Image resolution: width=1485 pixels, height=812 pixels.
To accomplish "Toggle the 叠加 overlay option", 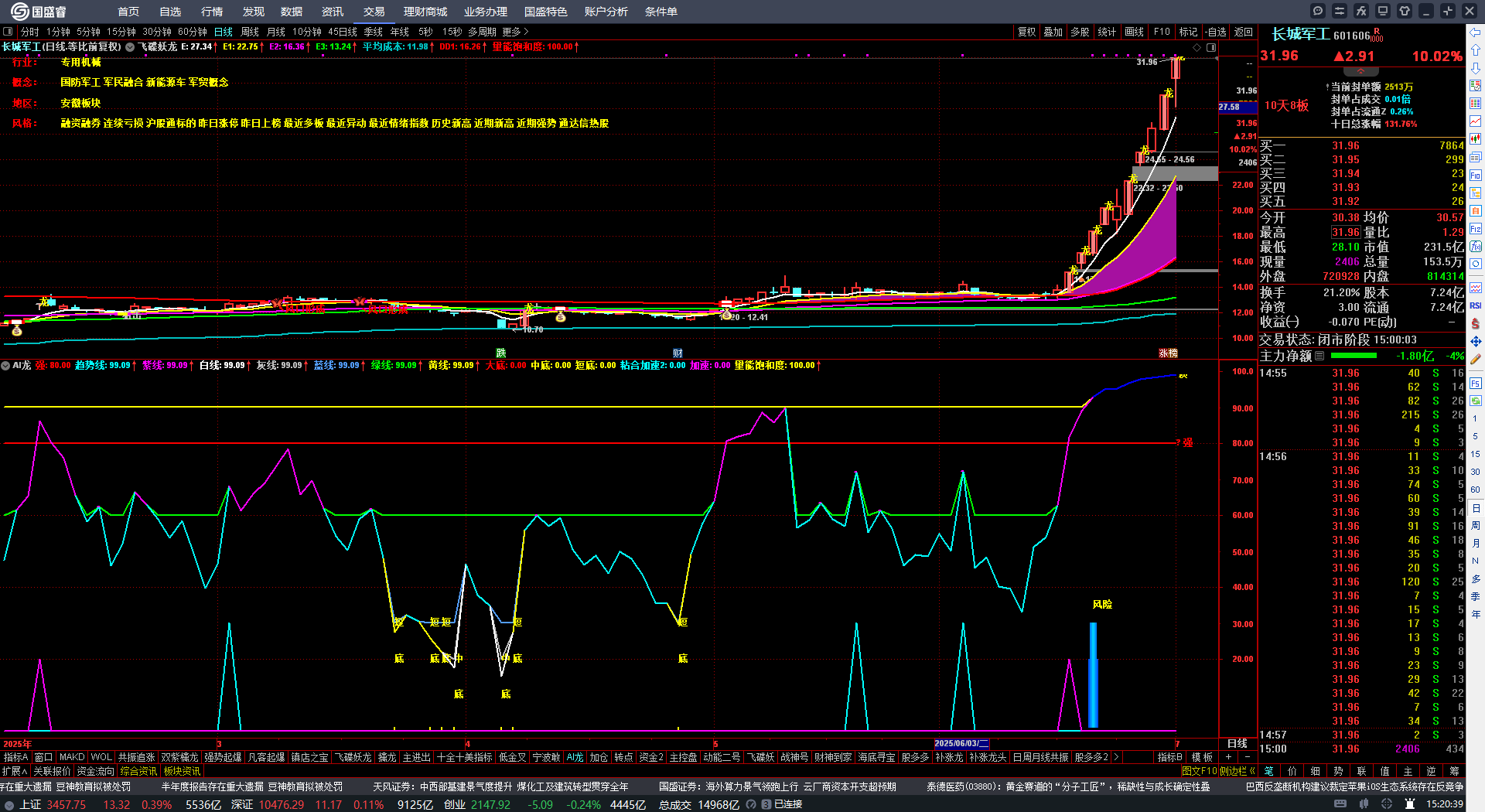I will [x=1053, y=32].
